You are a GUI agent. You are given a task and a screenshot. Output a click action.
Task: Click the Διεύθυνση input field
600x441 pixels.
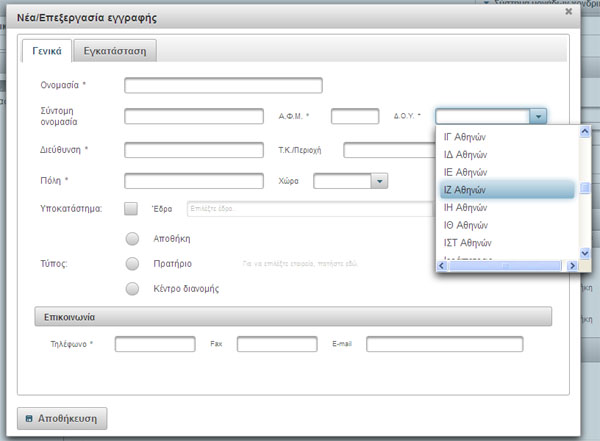[x=194, y=150]
